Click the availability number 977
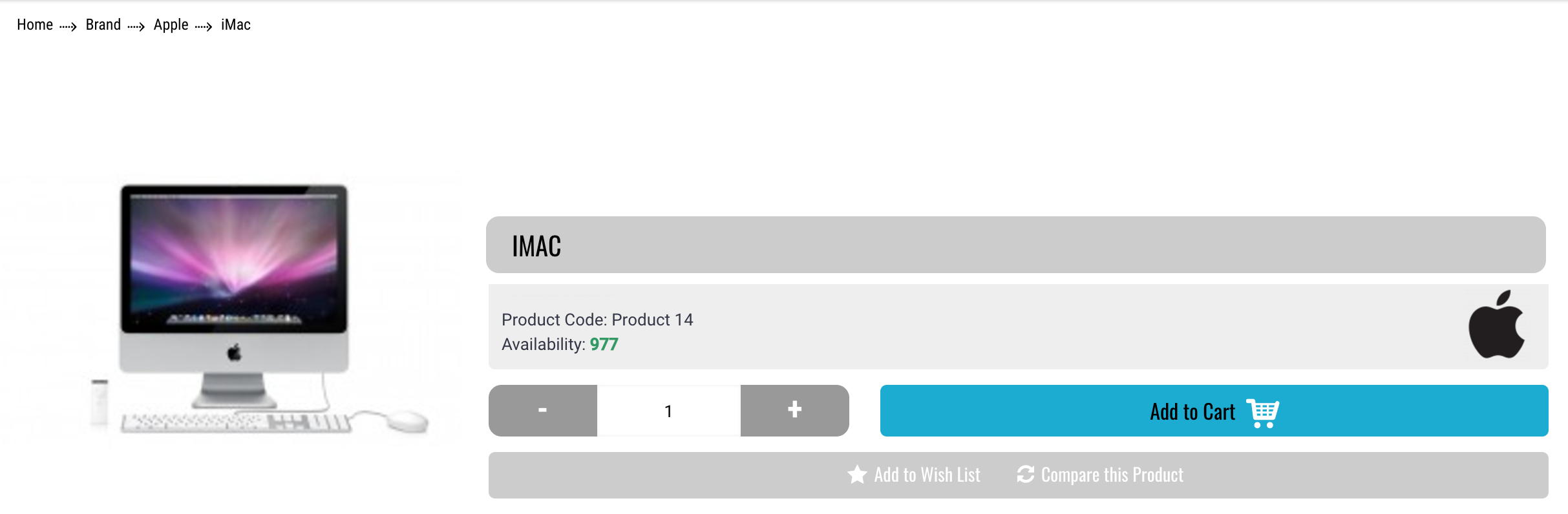 coord(604,344)
